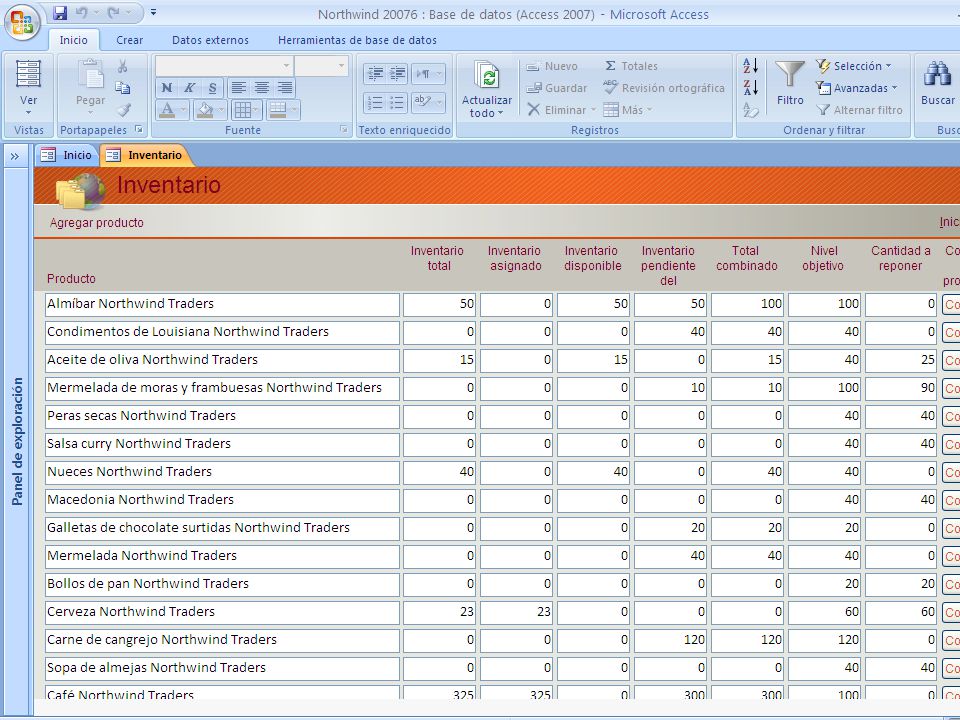Image resolution: width=960 pixels, height=720 pixels.
Task: Toggle underline (S) formatting
Action: point(212,88)
